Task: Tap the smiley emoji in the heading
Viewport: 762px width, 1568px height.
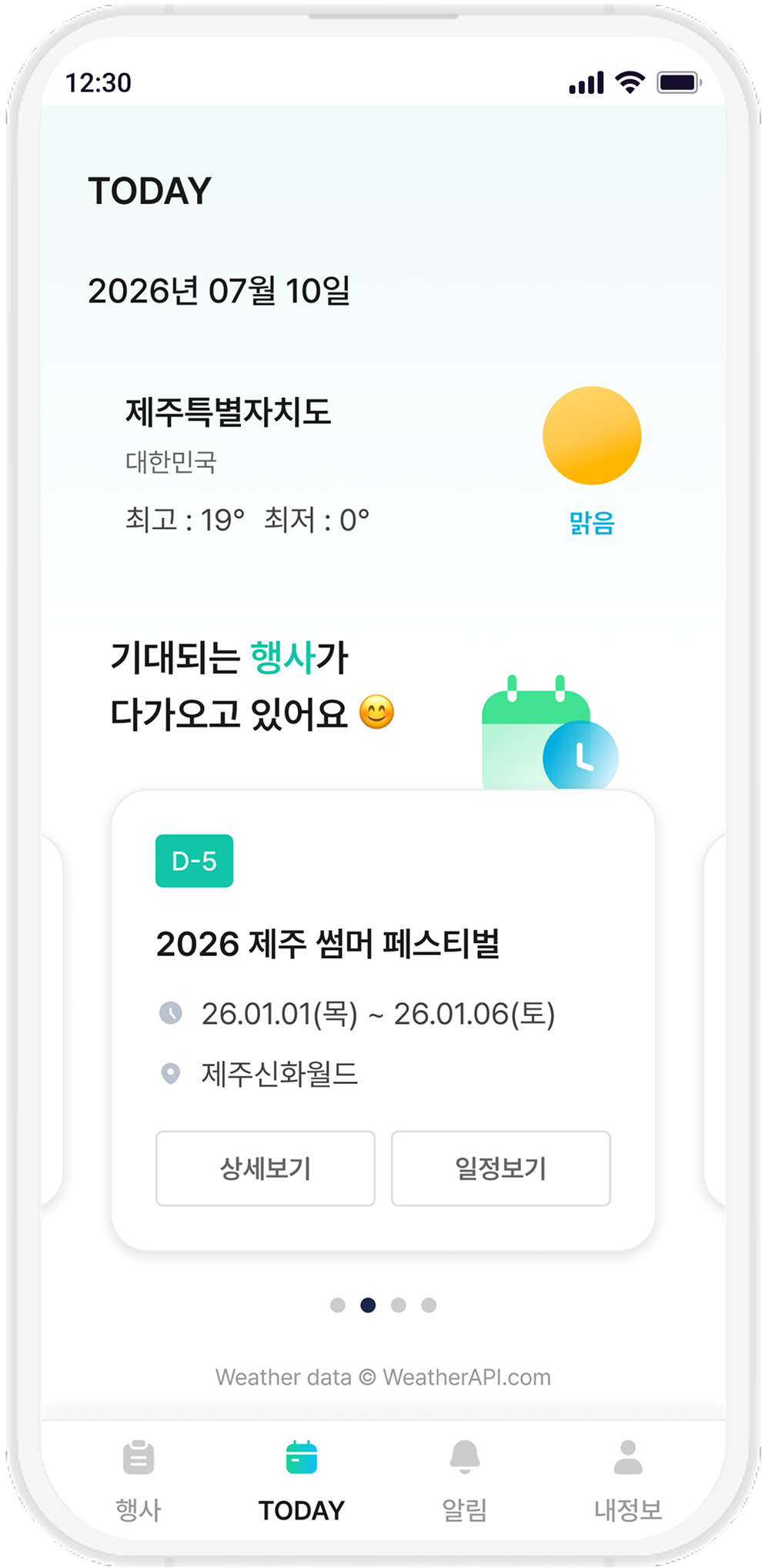Action: [x=377, y=712]
